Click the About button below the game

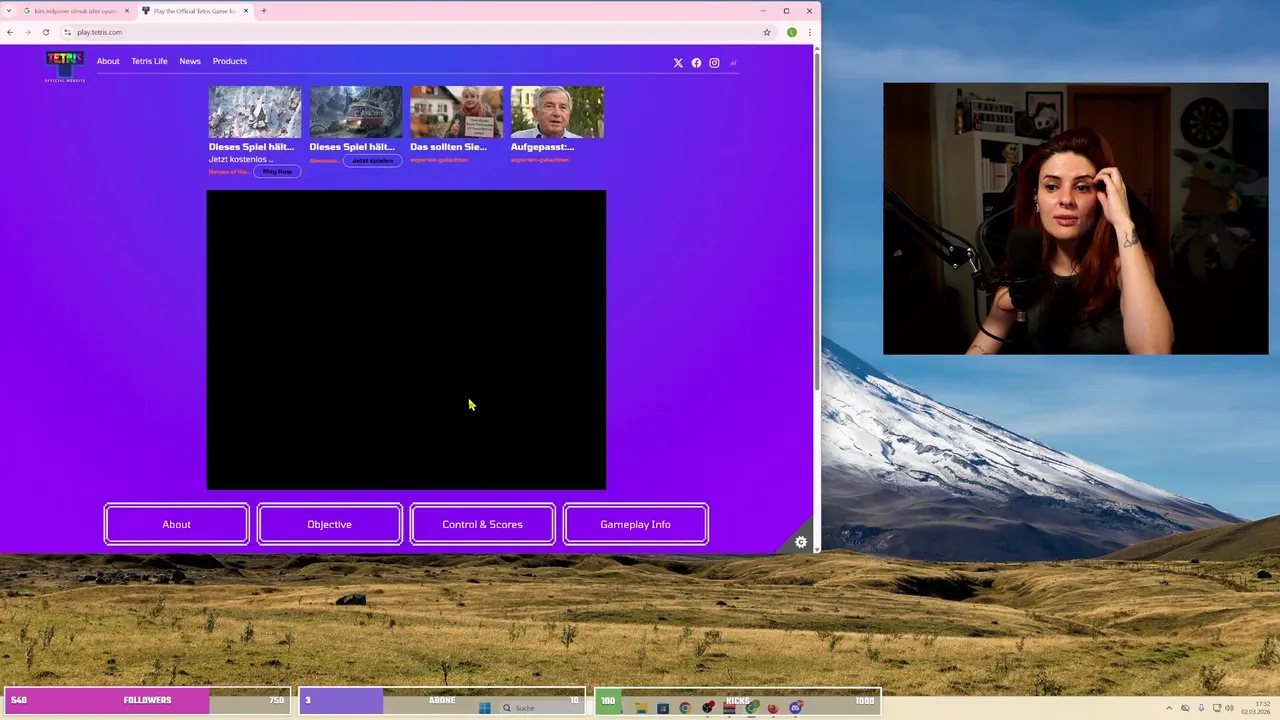(176, 524)
